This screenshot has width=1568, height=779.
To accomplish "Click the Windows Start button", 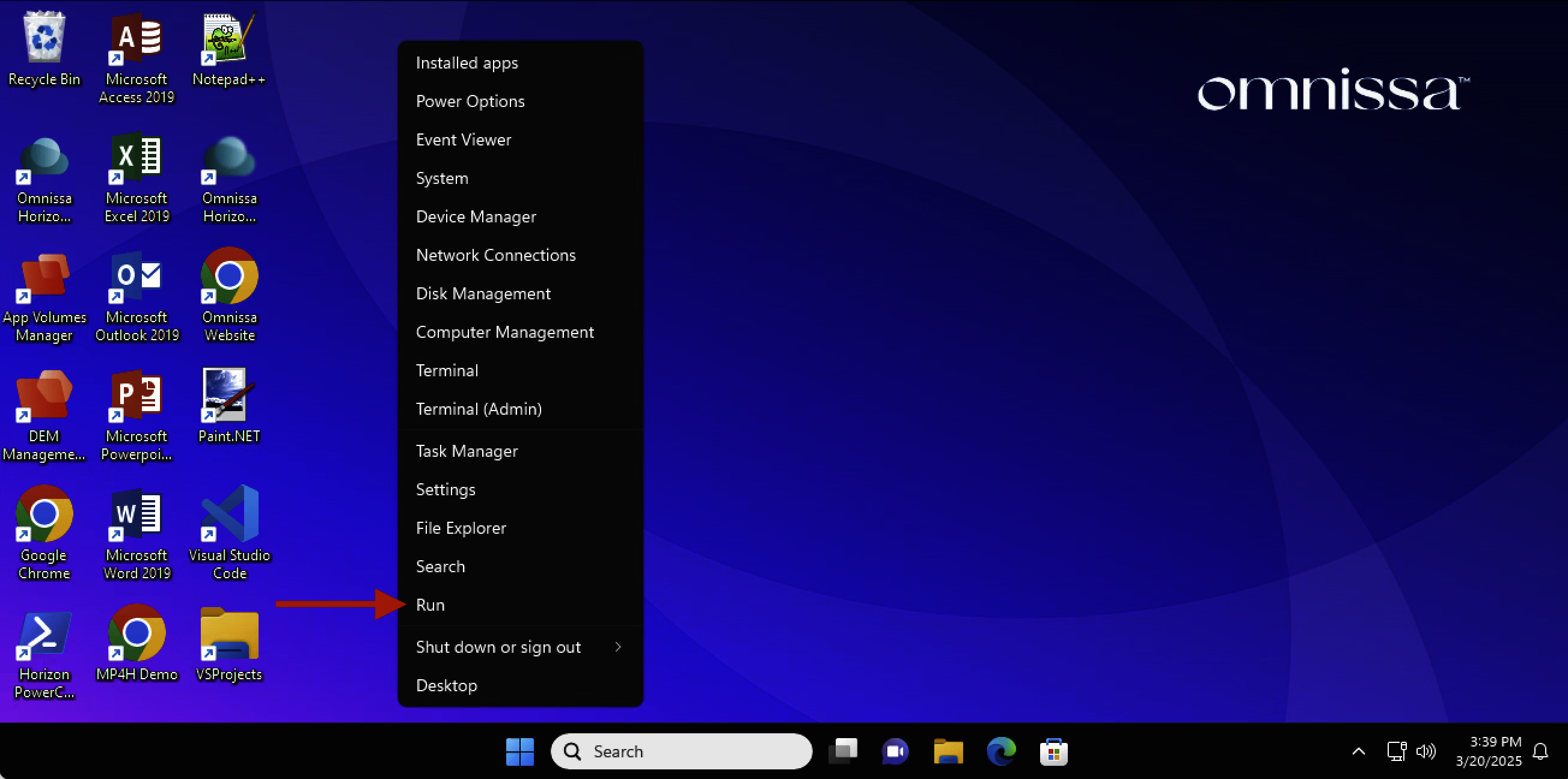I will click(520, 751).
